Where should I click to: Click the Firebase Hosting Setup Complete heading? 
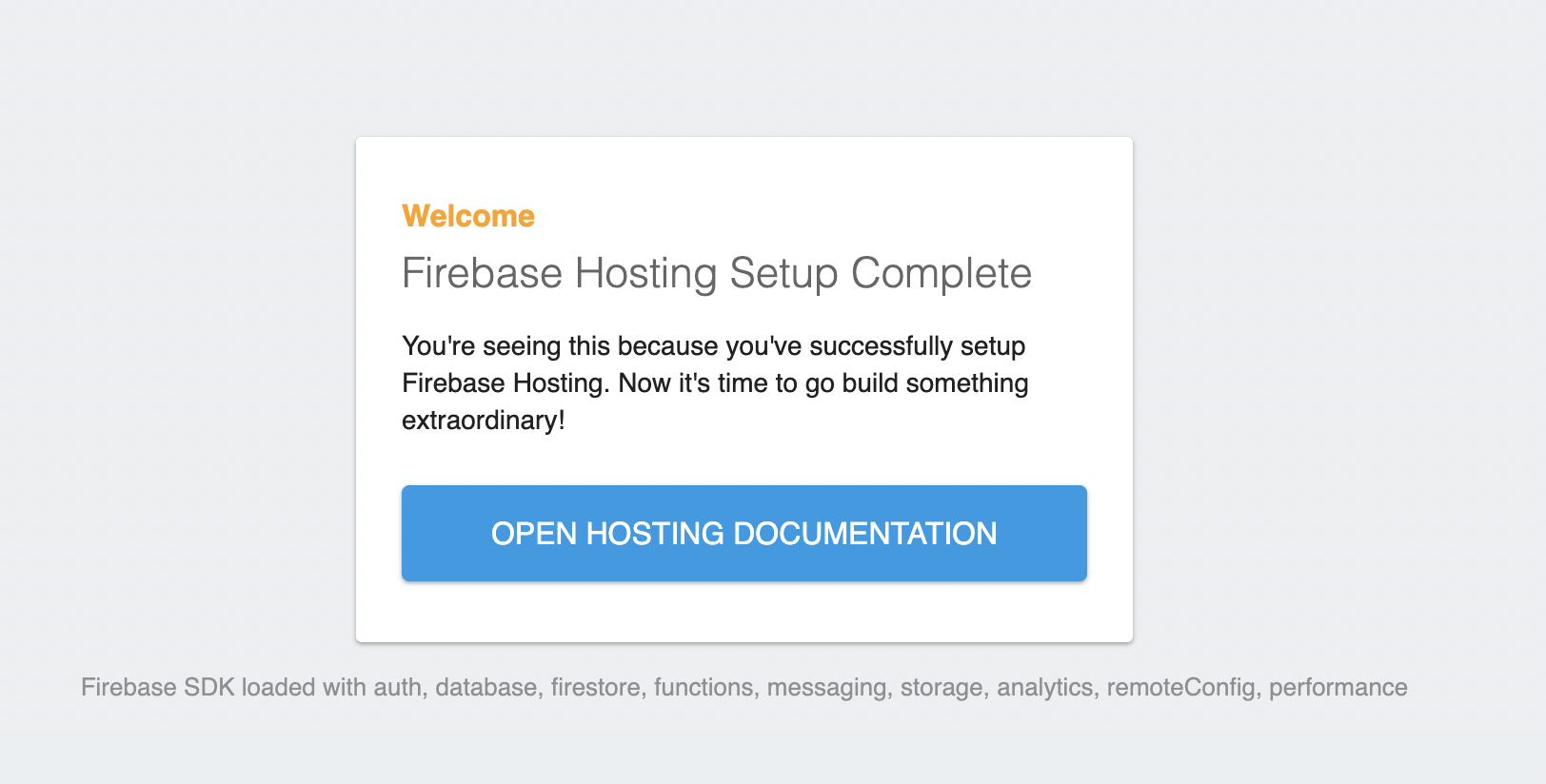(x=716, y=273)
